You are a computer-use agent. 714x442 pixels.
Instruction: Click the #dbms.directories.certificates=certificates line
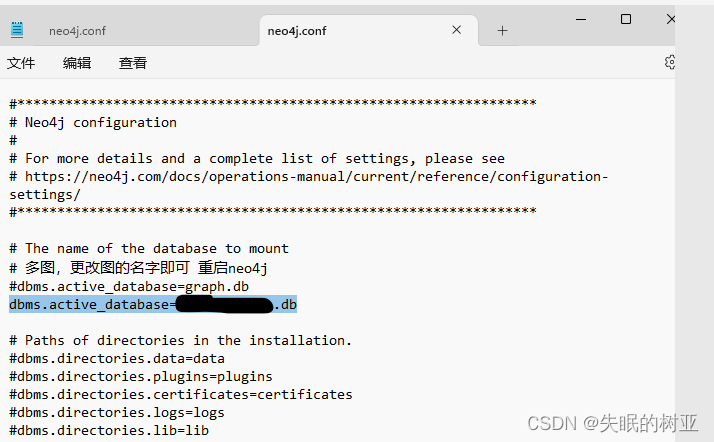[181, 394]
